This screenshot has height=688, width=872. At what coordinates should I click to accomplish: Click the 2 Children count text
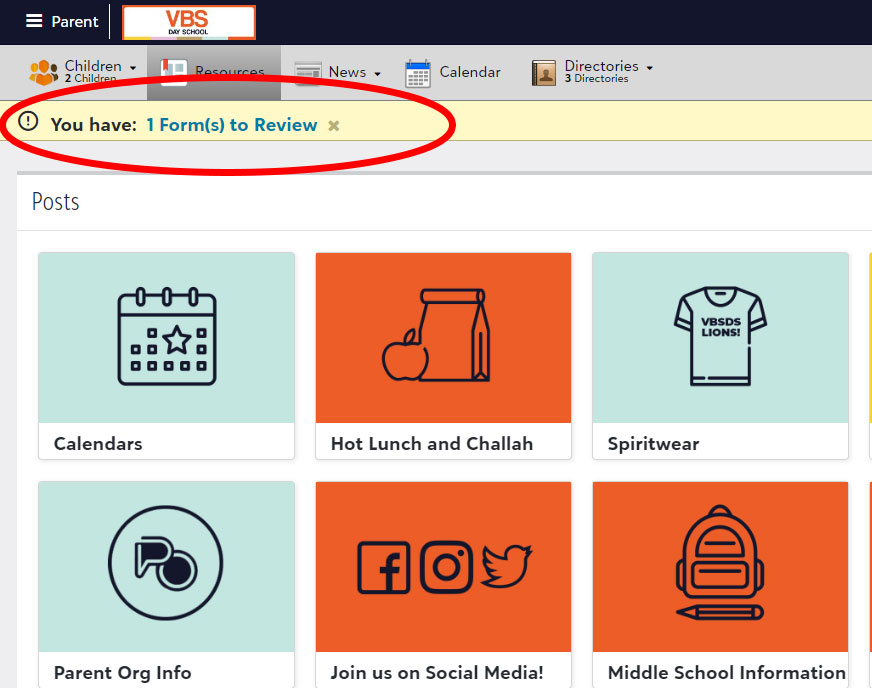coord(91,78)
